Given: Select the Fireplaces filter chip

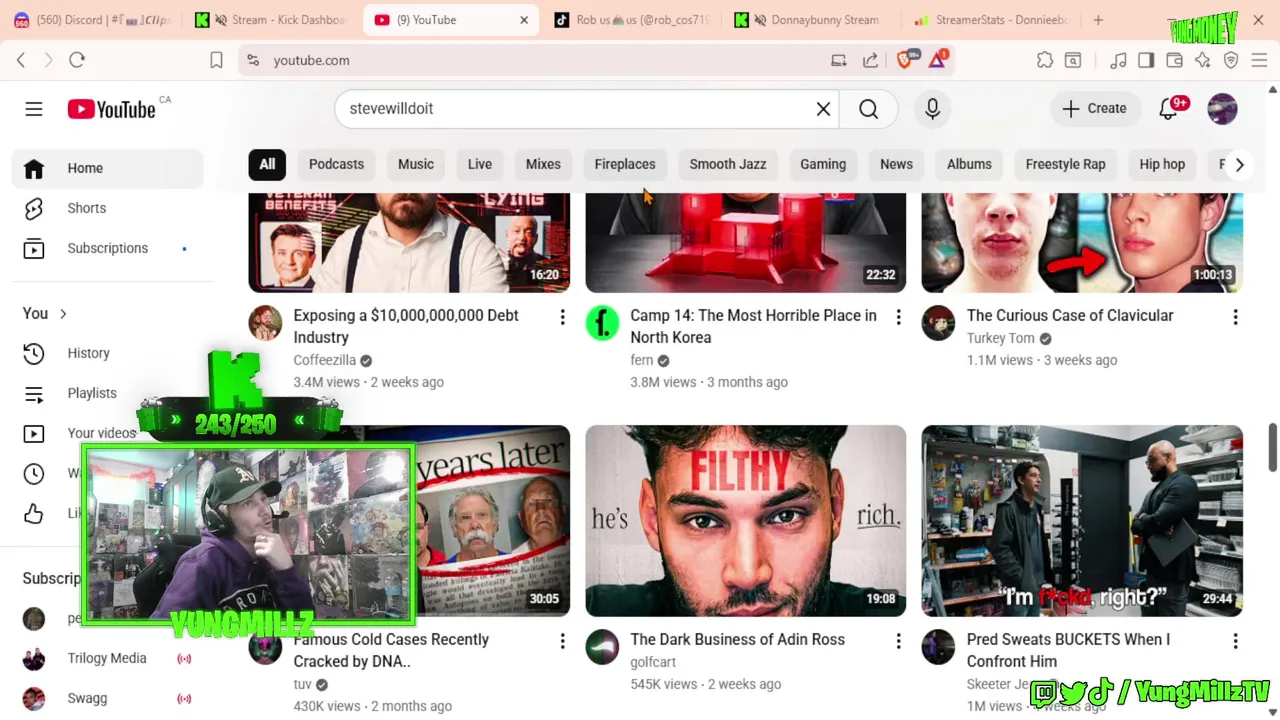Looking at the screenshot, I should point(625,164).
